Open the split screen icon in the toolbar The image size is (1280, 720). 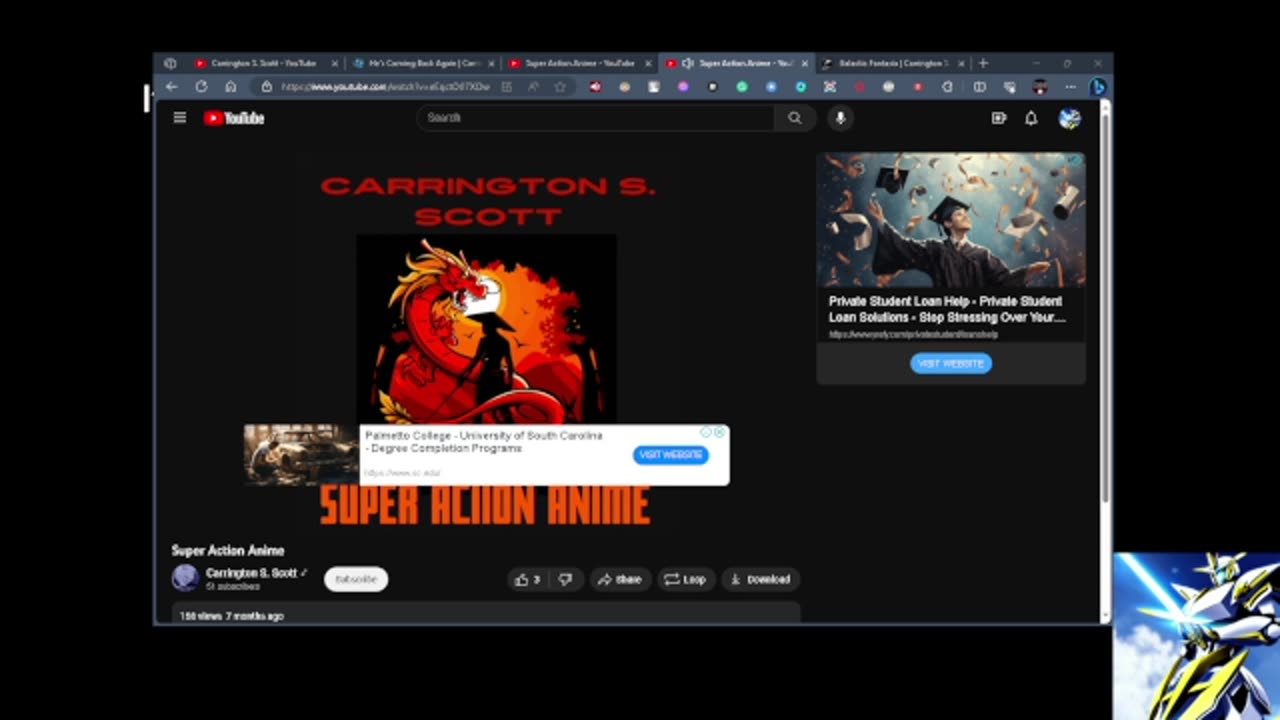980,87
